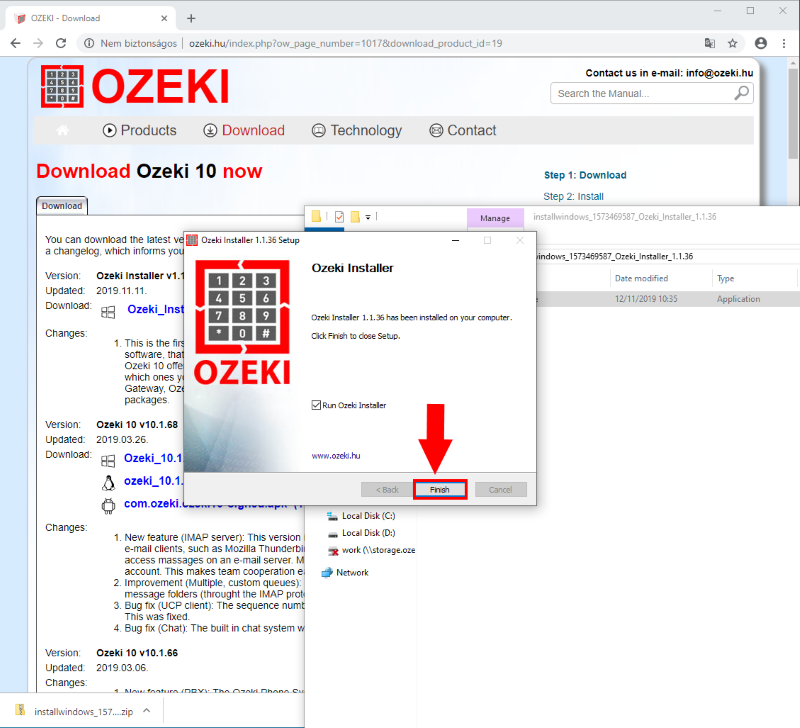The image size is (800, 728).
Task: Click the zip file icon in downloads bar
Action: (x=20, y=710)
